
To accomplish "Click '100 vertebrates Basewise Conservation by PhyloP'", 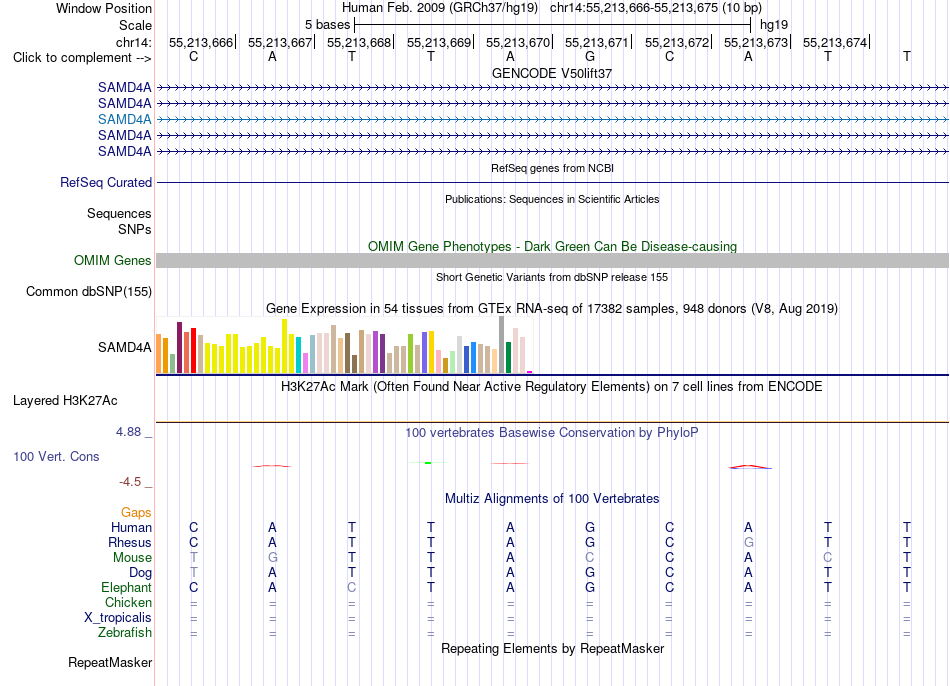I will click(x=552, y=433).
